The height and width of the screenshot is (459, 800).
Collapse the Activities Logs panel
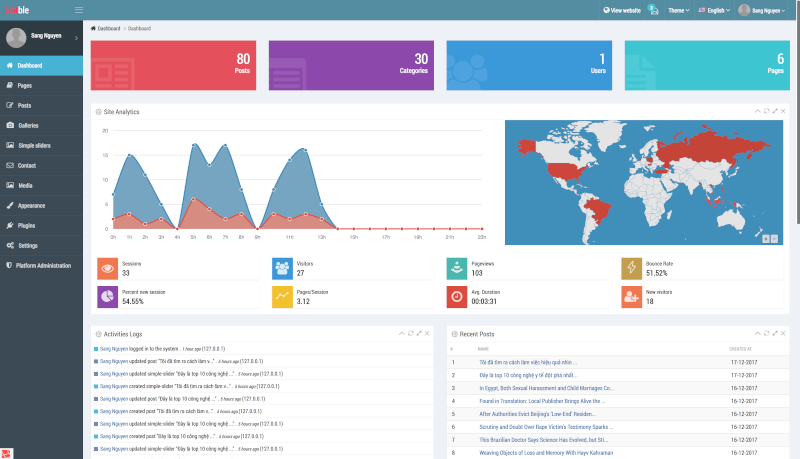point(400,332)
